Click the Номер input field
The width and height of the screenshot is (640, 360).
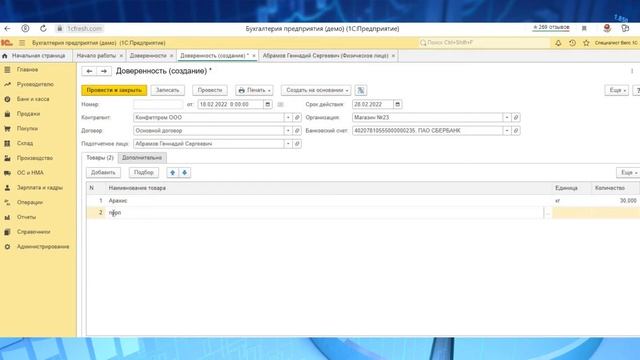[158, 104]
